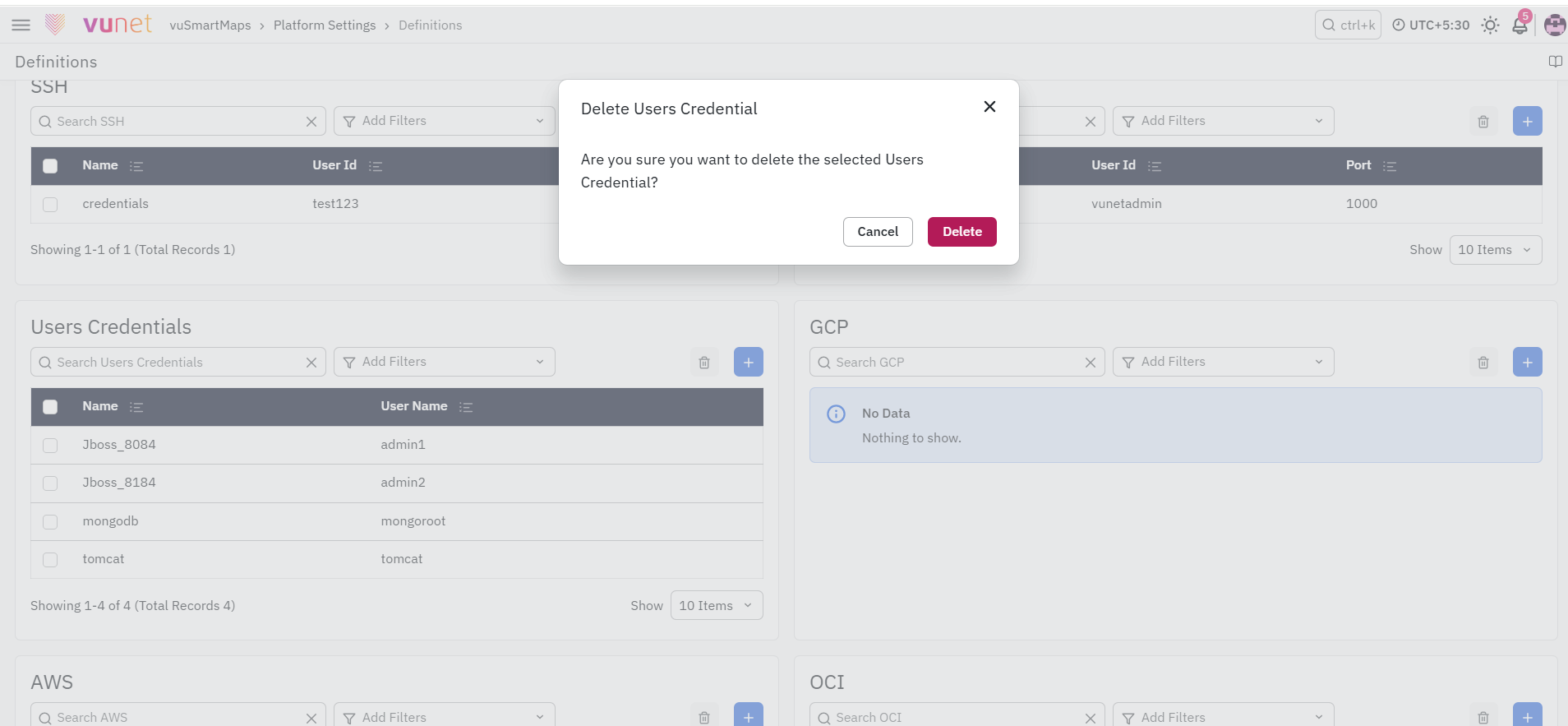Open the 10 Items dropdown under Users Credentials
The image size is (1568, 726).
click(717, 605)
